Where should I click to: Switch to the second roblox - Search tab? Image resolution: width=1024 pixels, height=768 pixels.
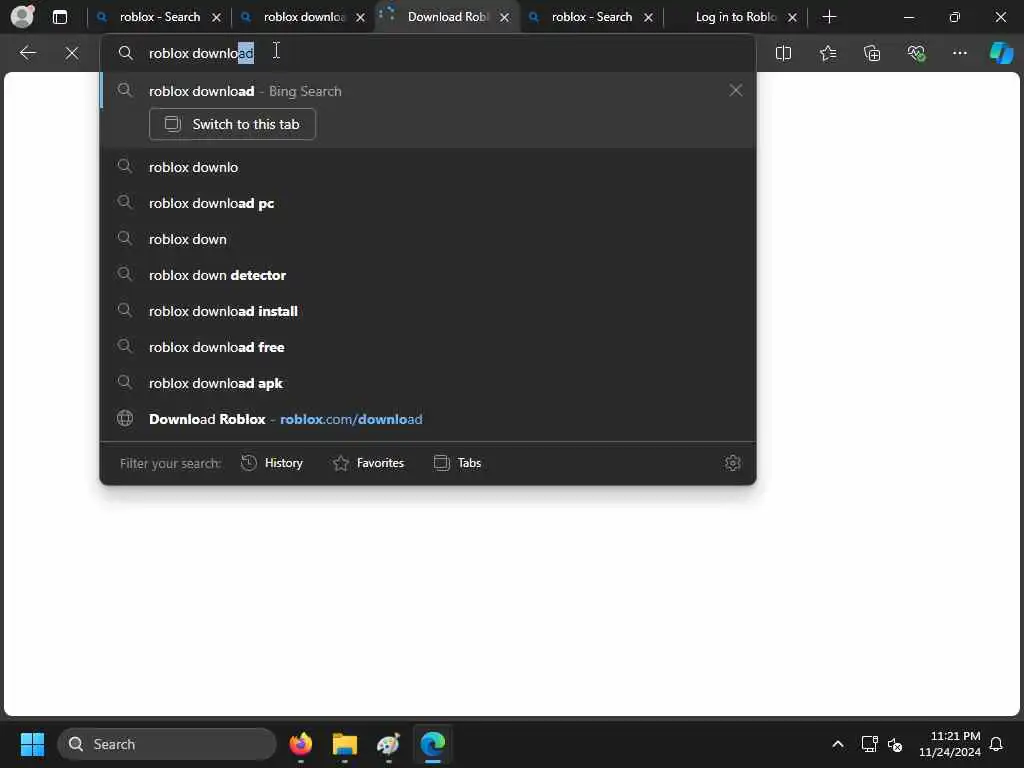(x=590, y=17)
